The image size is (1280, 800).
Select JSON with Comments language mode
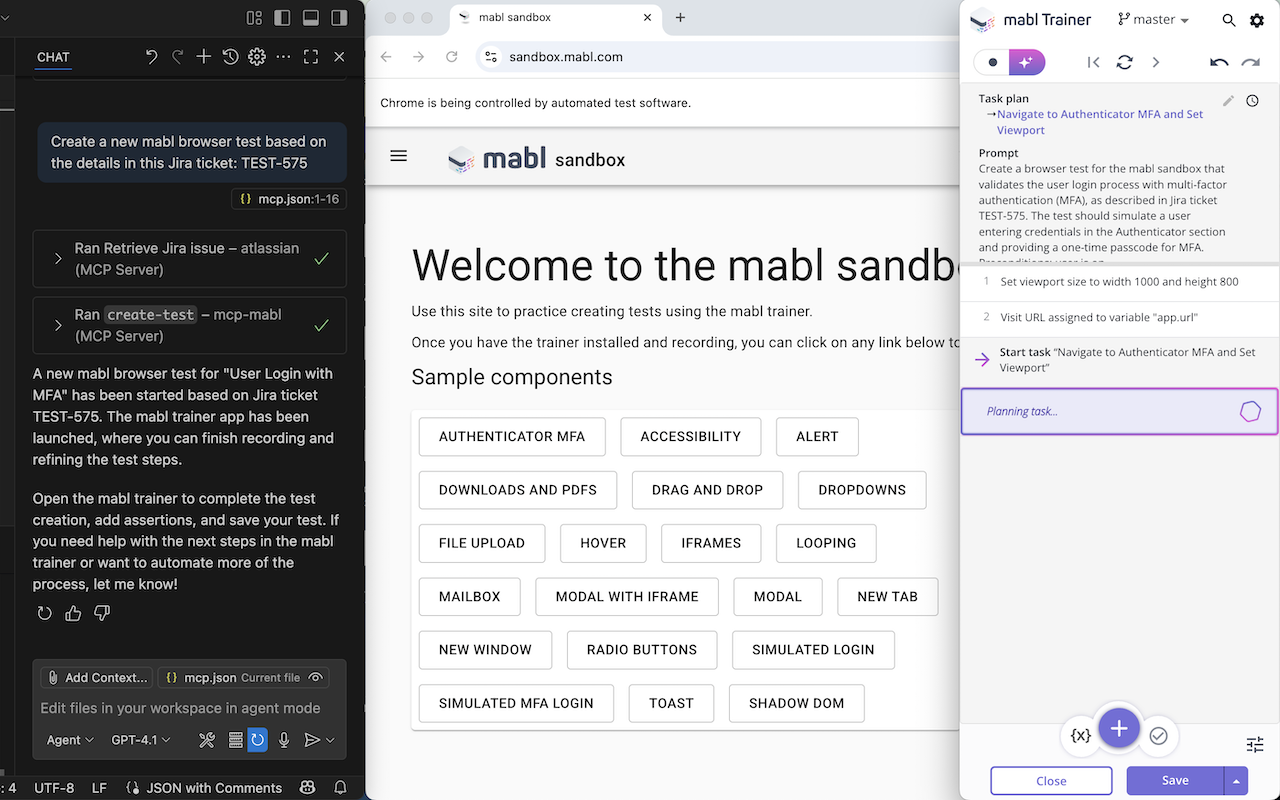[204, 788]
